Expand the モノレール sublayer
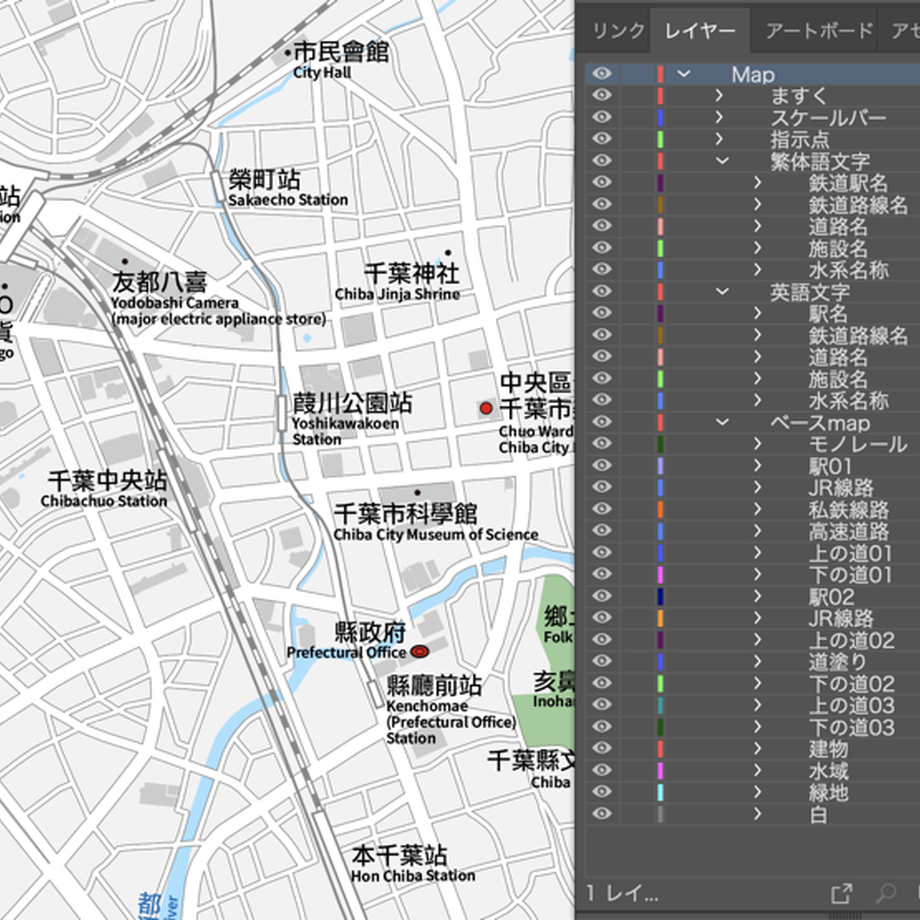Image resolution: width=920 pixels, height=920 pixels. (x=757, y=444)
